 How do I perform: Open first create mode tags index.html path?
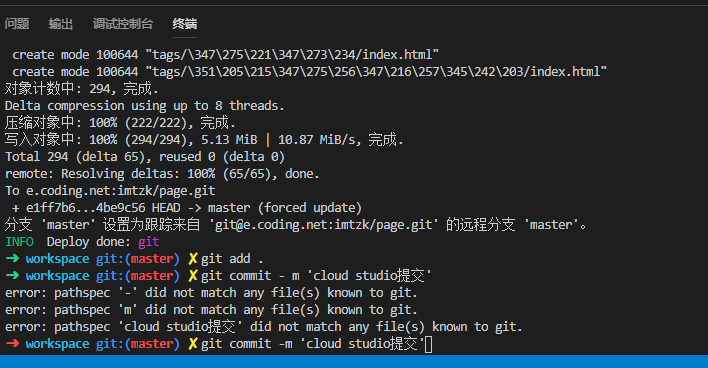tap(292, 55)
